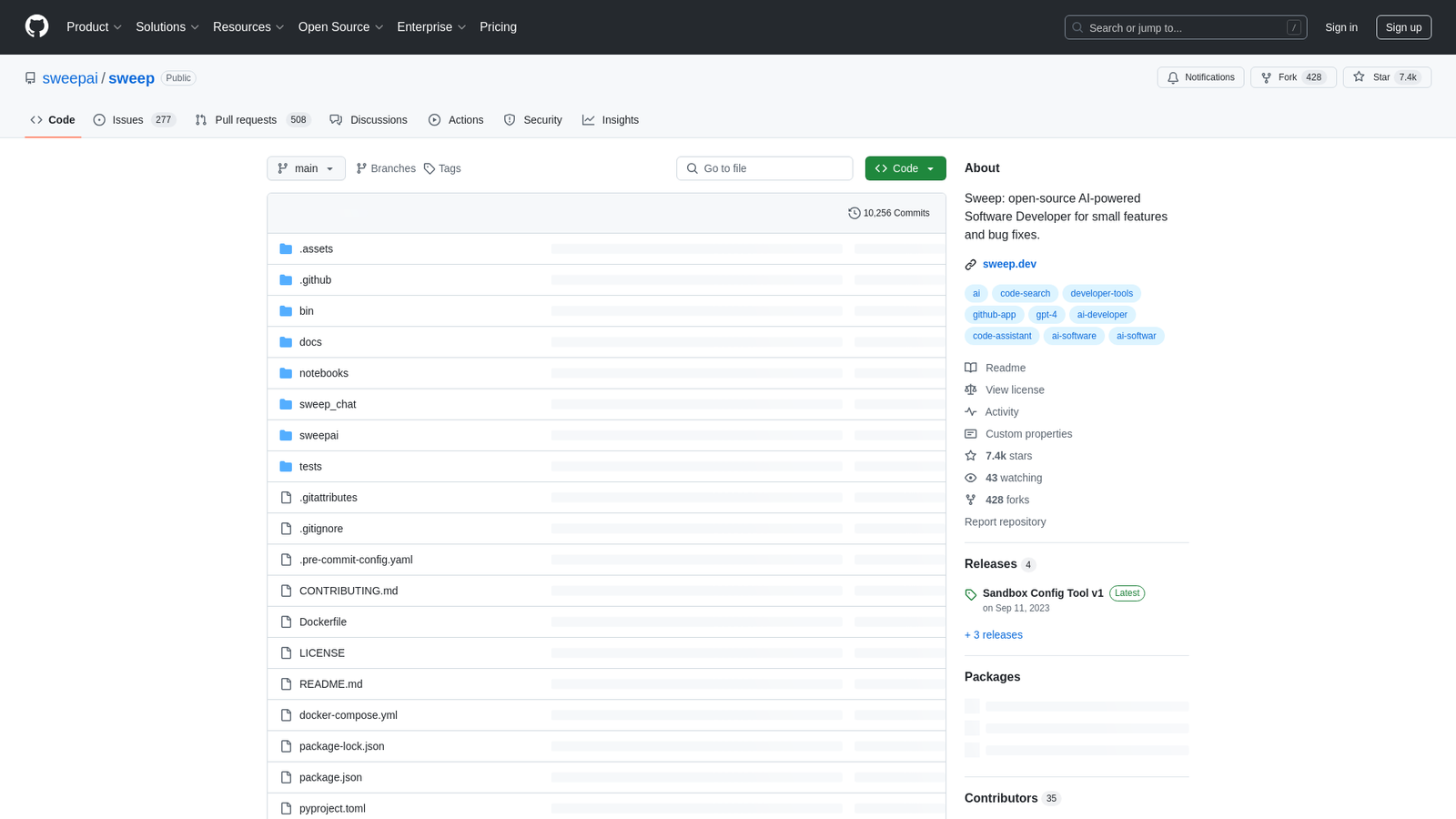The image size is (1456, 819).
Task: Click the notebooks folder icon
Action: [286, 373]
